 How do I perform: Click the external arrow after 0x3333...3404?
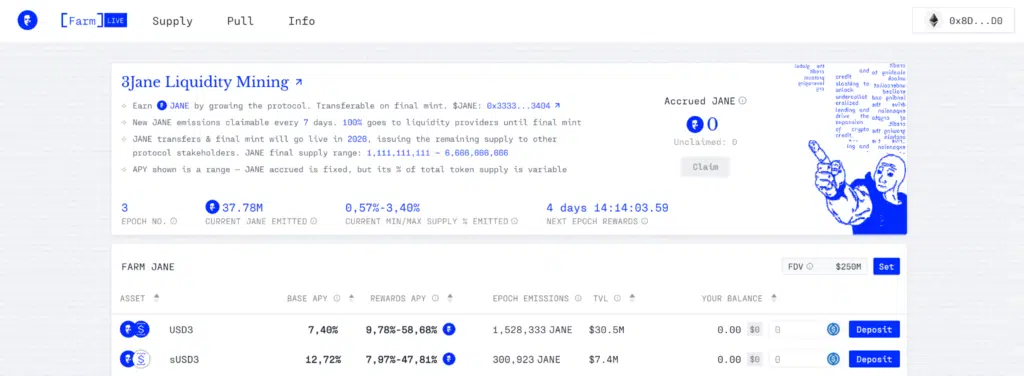557,105
